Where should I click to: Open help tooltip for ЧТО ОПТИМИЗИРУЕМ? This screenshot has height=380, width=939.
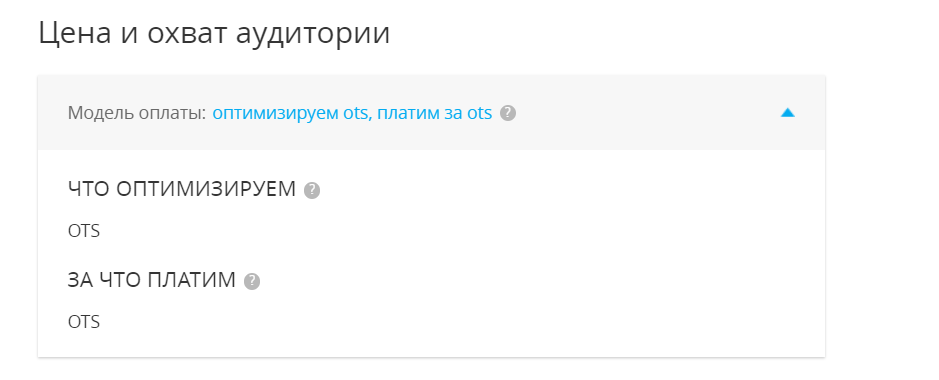(312, 190)
